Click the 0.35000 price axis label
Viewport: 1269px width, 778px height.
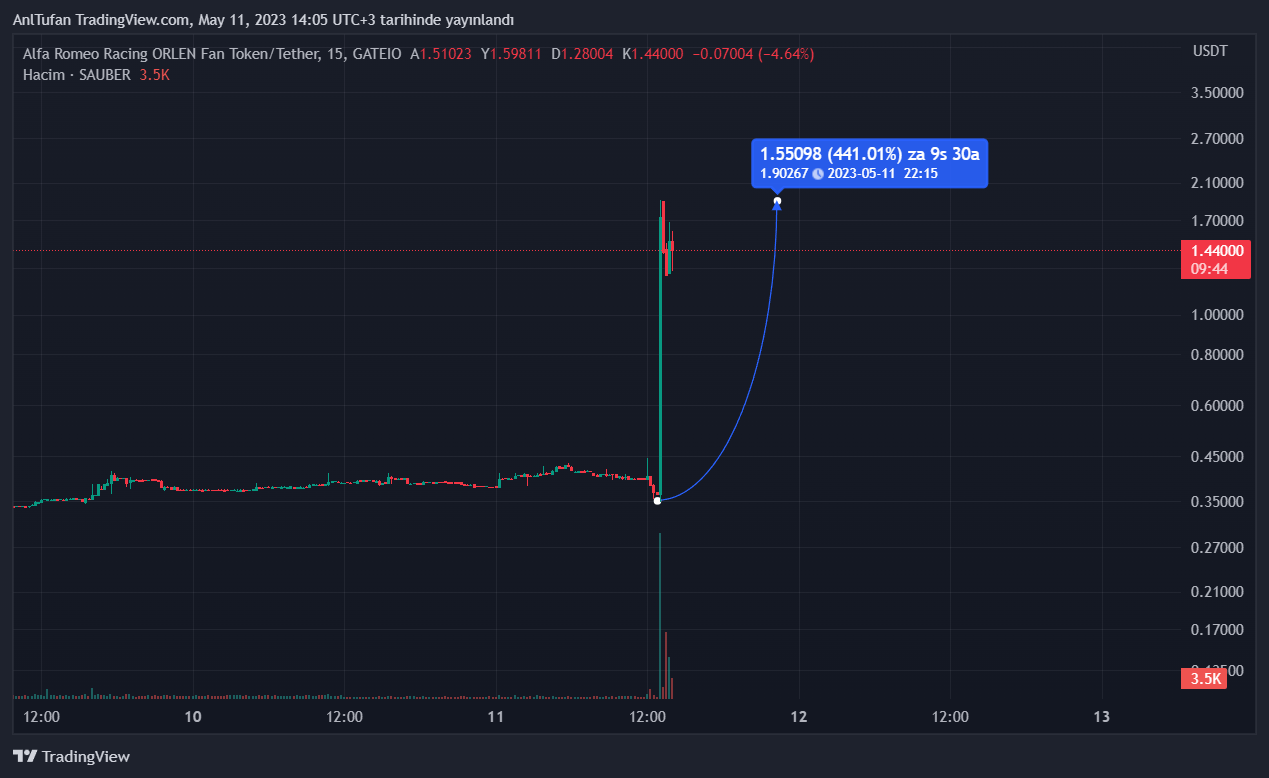click(x=1216, y=501)
